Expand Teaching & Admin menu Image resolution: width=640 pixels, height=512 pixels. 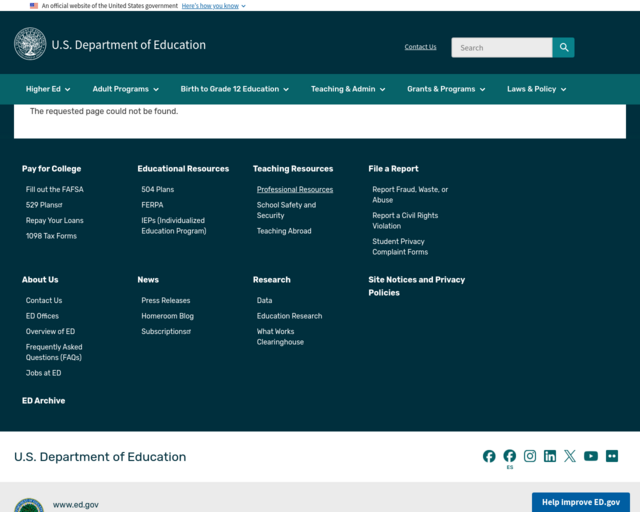[348, 89]
